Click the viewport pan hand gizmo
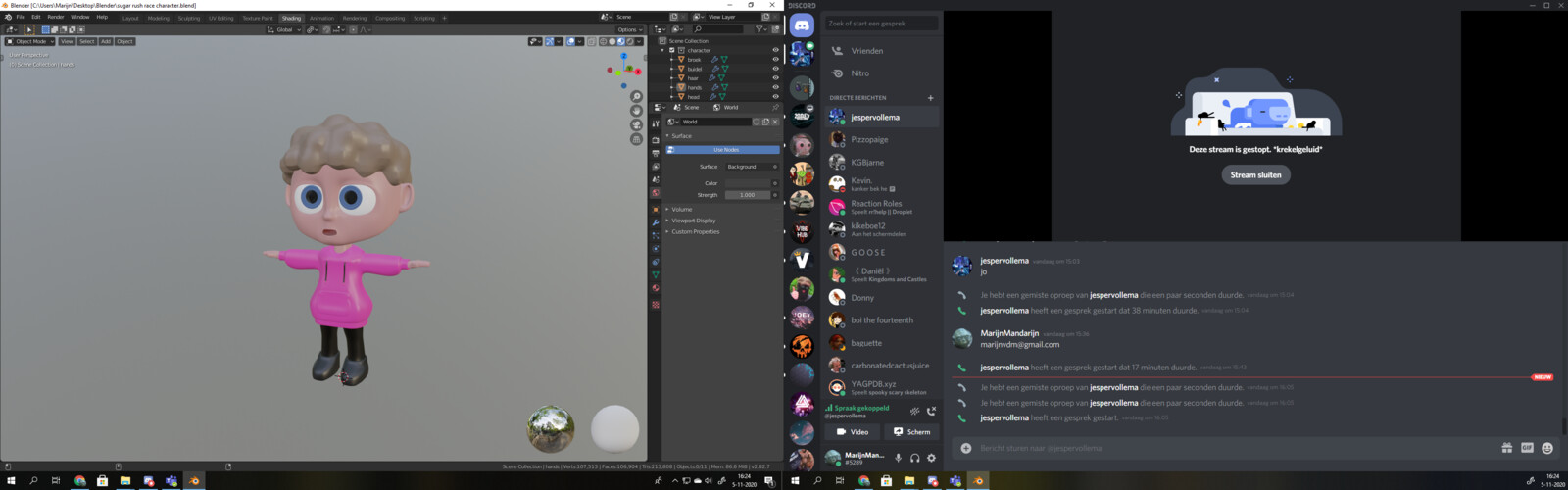1568x490 pixels. click(x=636, y=111)
